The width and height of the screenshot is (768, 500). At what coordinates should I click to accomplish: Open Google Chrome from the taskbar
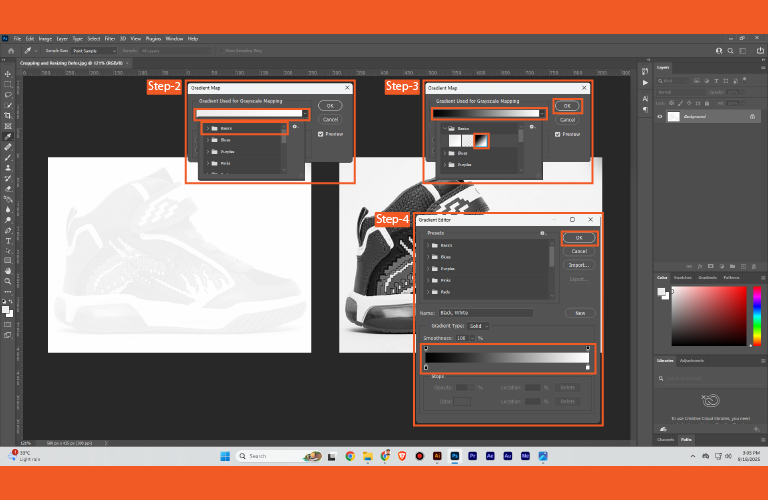[350, 455]
